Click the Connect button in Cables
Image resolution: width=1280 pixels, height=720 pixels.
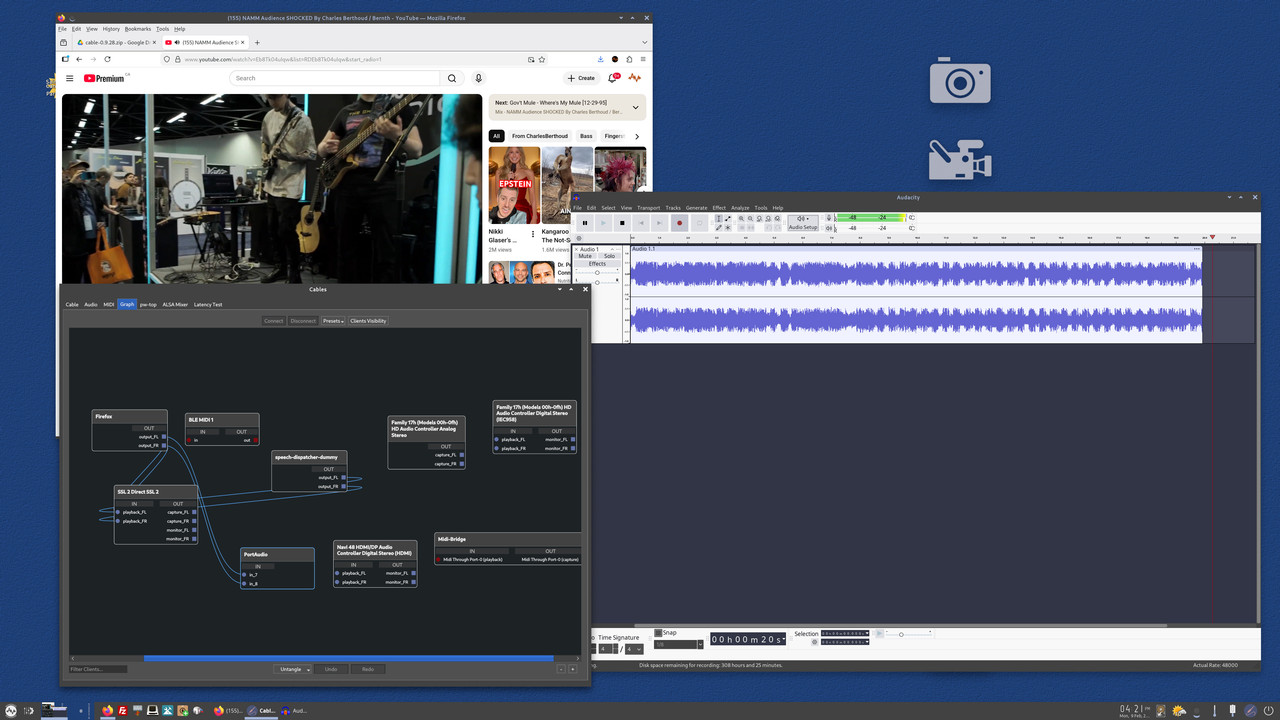(273, 321)
